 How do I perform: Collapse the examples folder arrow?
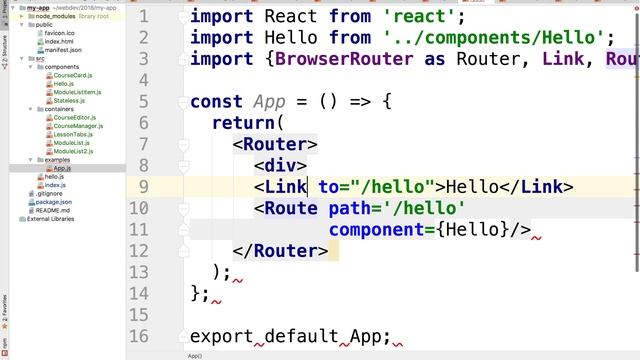pos(31,160)
